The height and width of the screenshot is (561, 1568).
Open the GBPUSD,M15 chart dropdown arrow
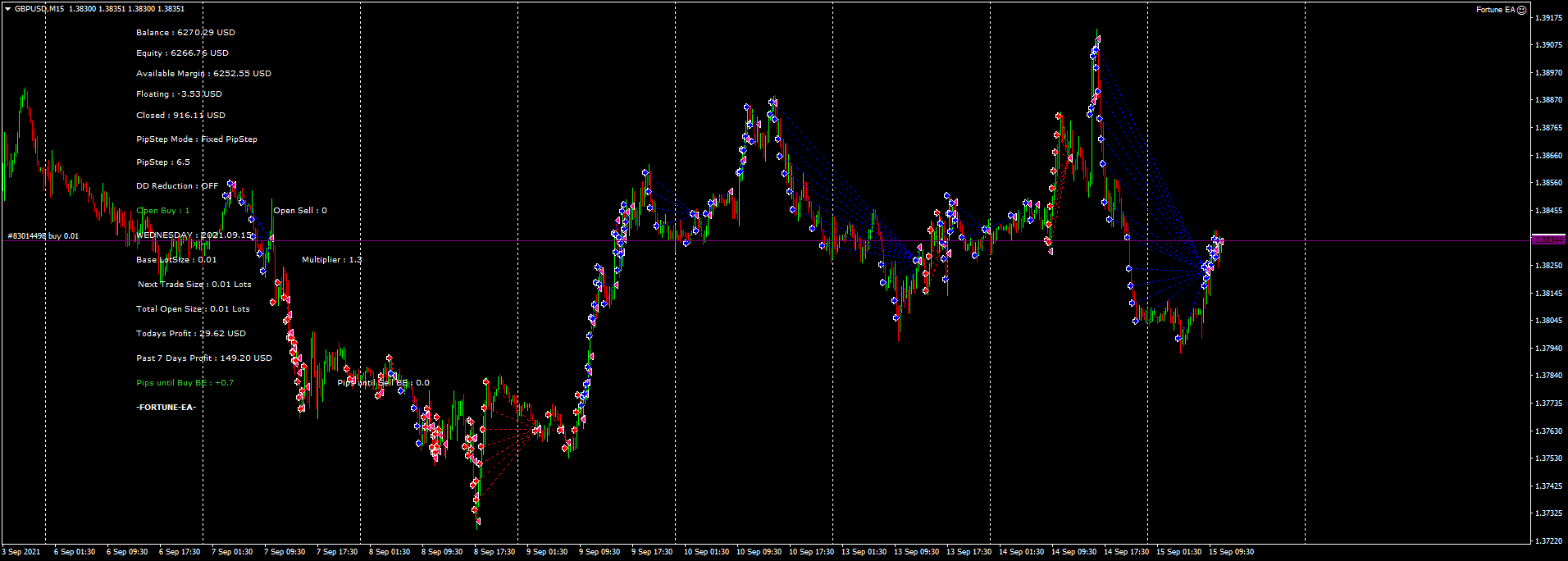pyautogui.click(x=7, y=9)
